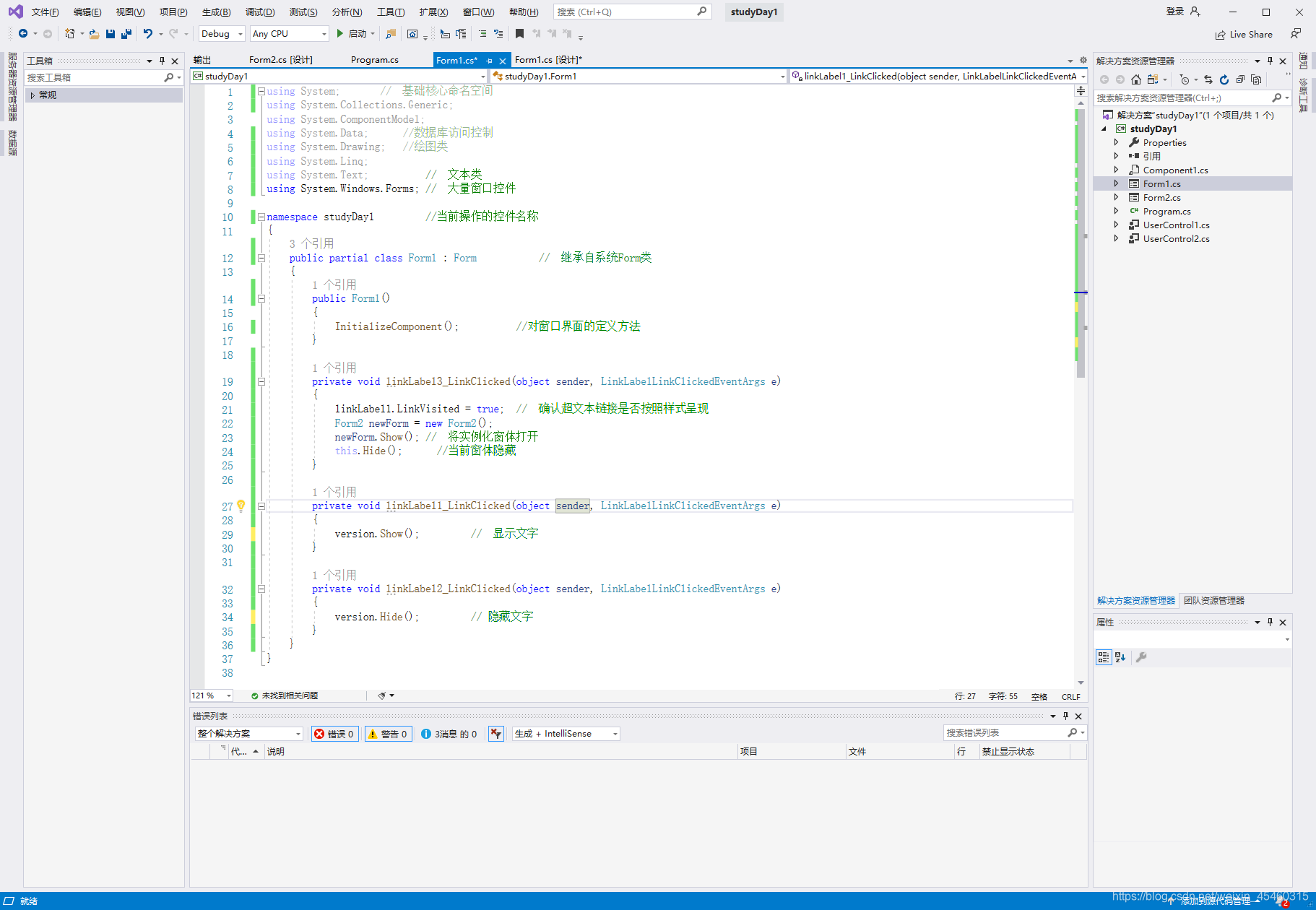Viewport: 1316px width, 910px height.
Task: Click the Properties panel categorized view icon
Action: (x=1104, y=657)
